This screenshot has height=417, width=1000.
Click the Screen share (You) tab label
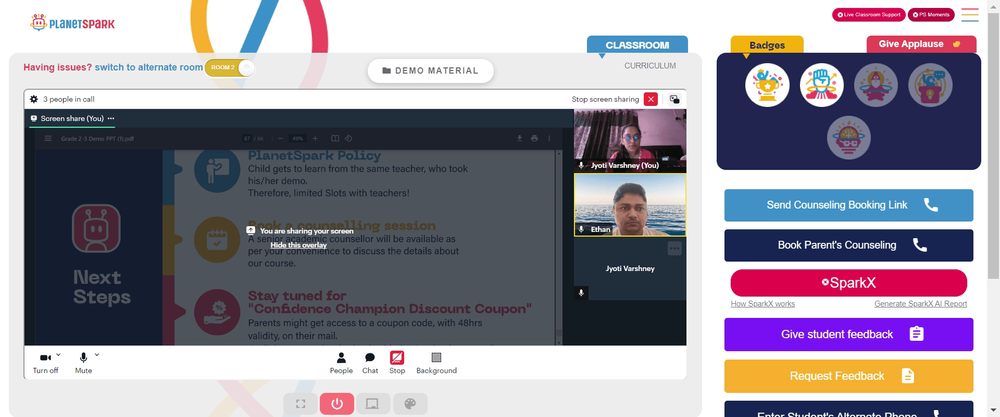[72, 119]
